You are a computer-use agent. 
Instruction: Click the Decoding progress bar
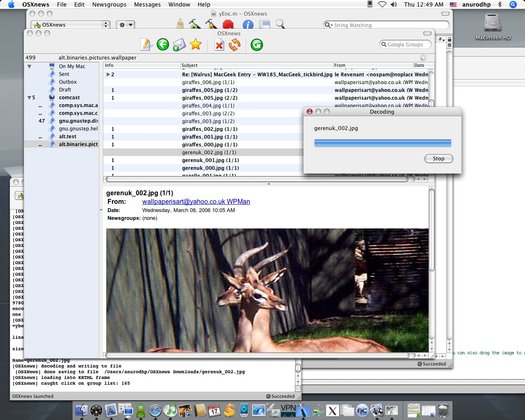(382, 143)
